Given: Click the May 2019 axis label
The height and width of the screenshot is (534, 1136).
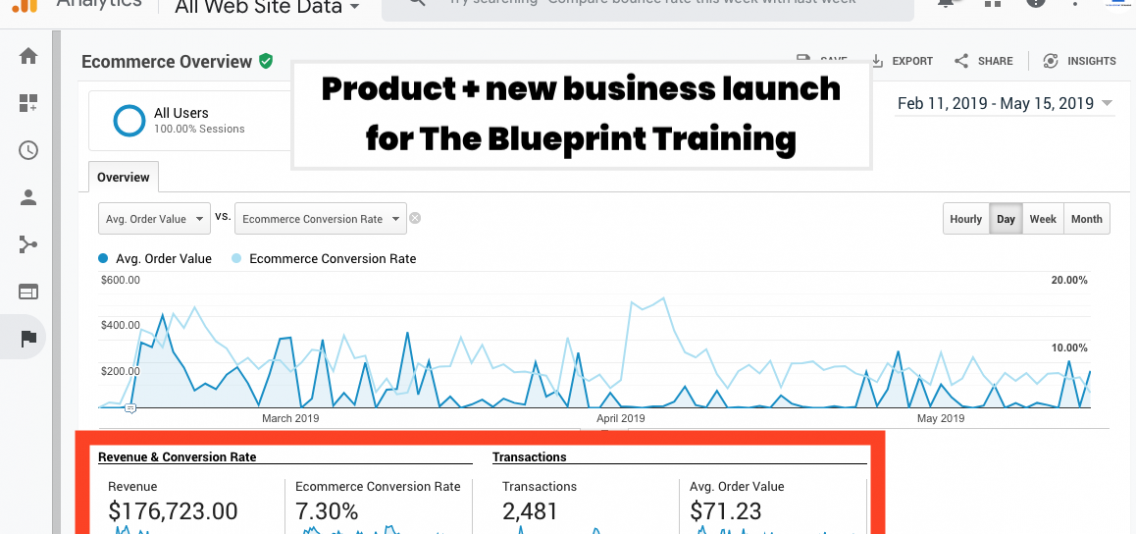Looking at the screenshot, I should tap(940, 418).
